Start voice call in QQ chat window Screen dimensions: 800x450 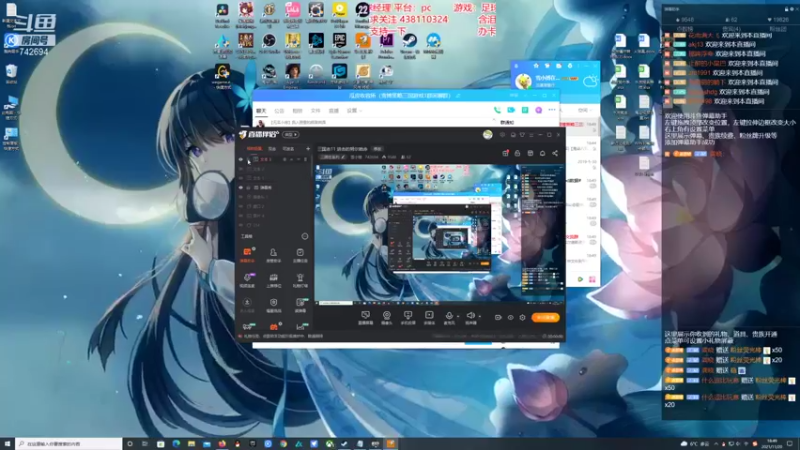tap(497, 110)
